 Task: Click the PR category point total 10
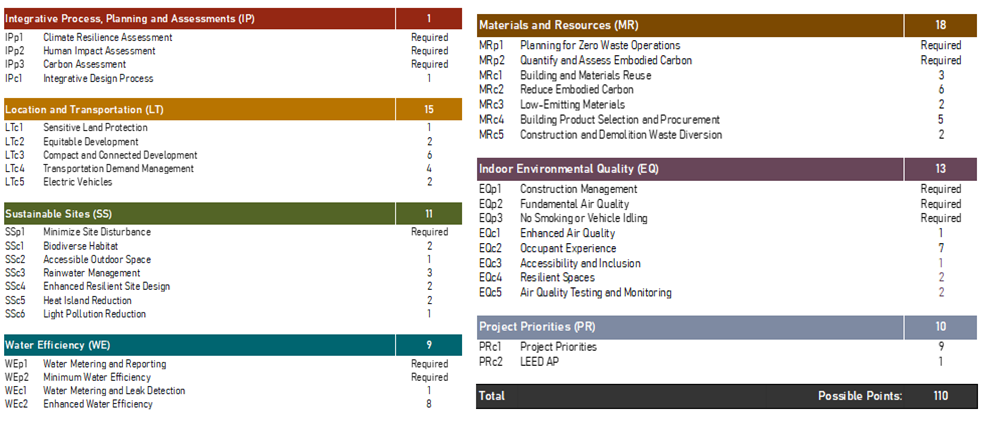click(941, 327)
